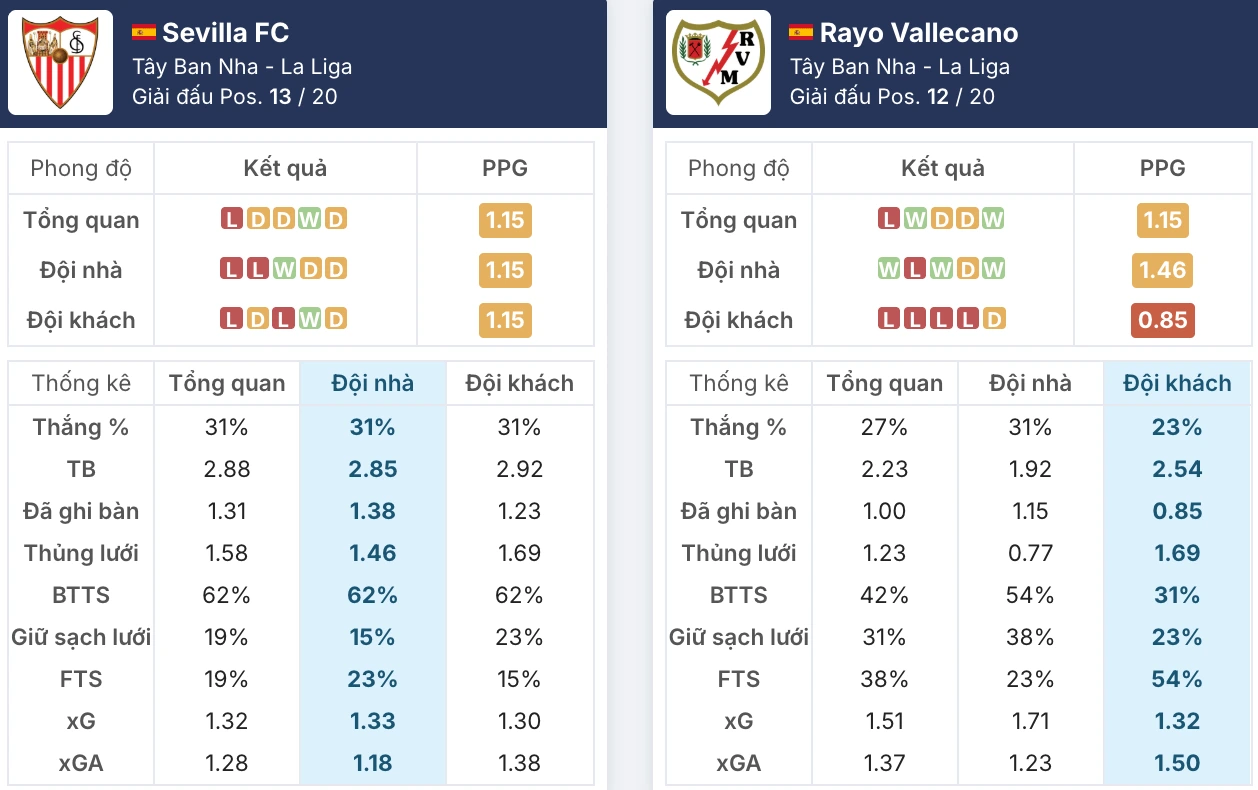Select the highlighted Đội khách column header for Rayo

1178,383
